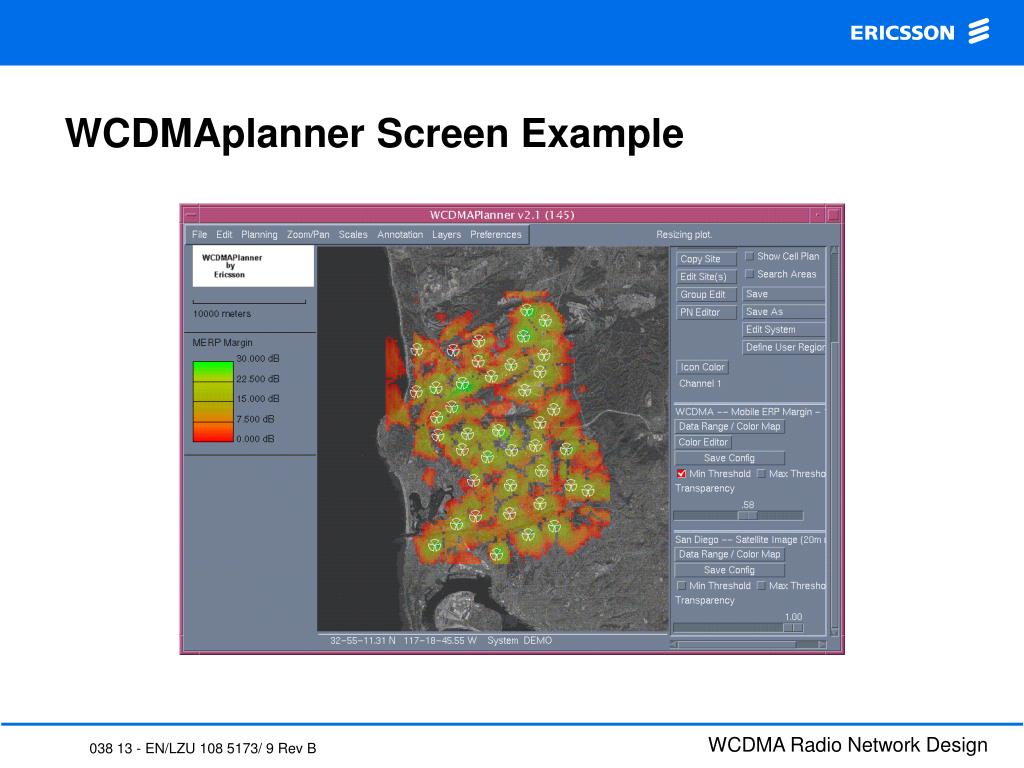Image resolution: width=1024 pixels, height=768 pixels.
Task: Click the 22.500 dB legend label
Action: pyautogui.click(x=258, y=379)
